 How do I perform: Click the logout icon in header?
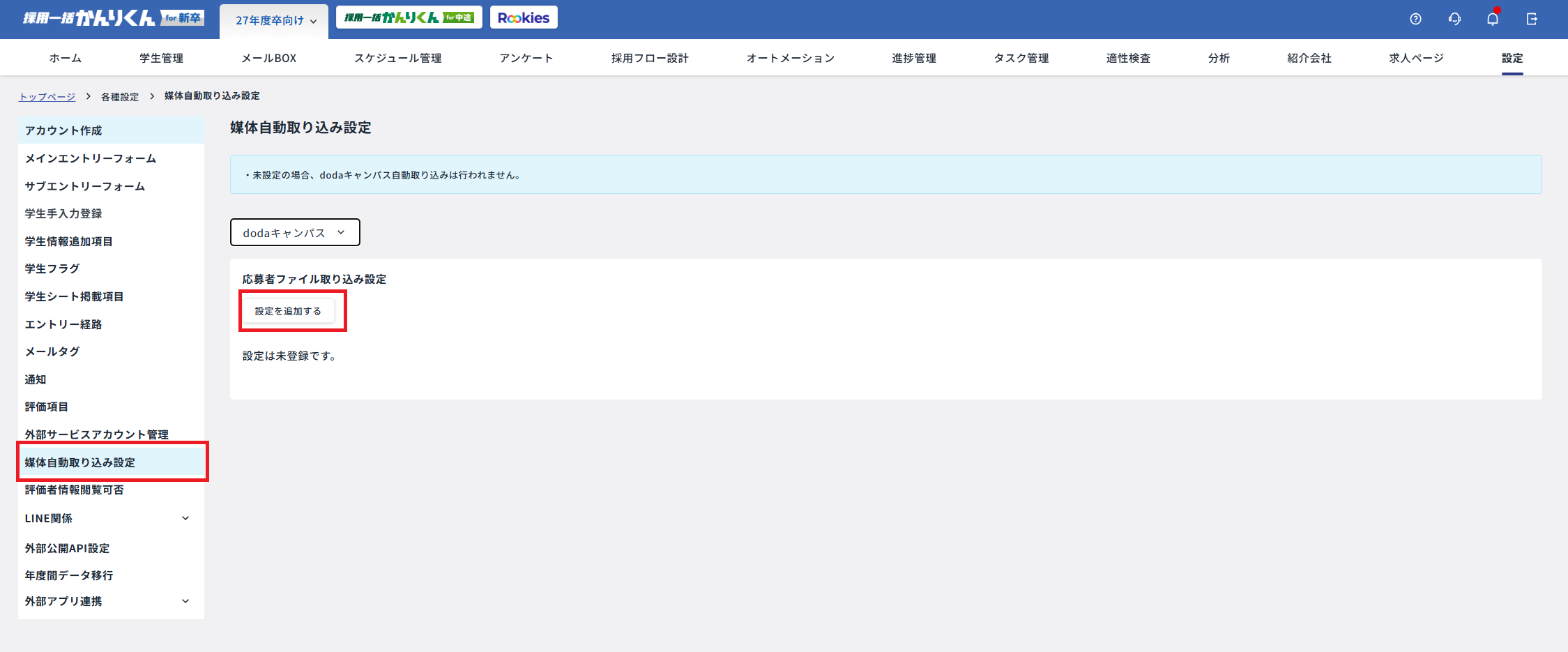tap(1532, 19)
